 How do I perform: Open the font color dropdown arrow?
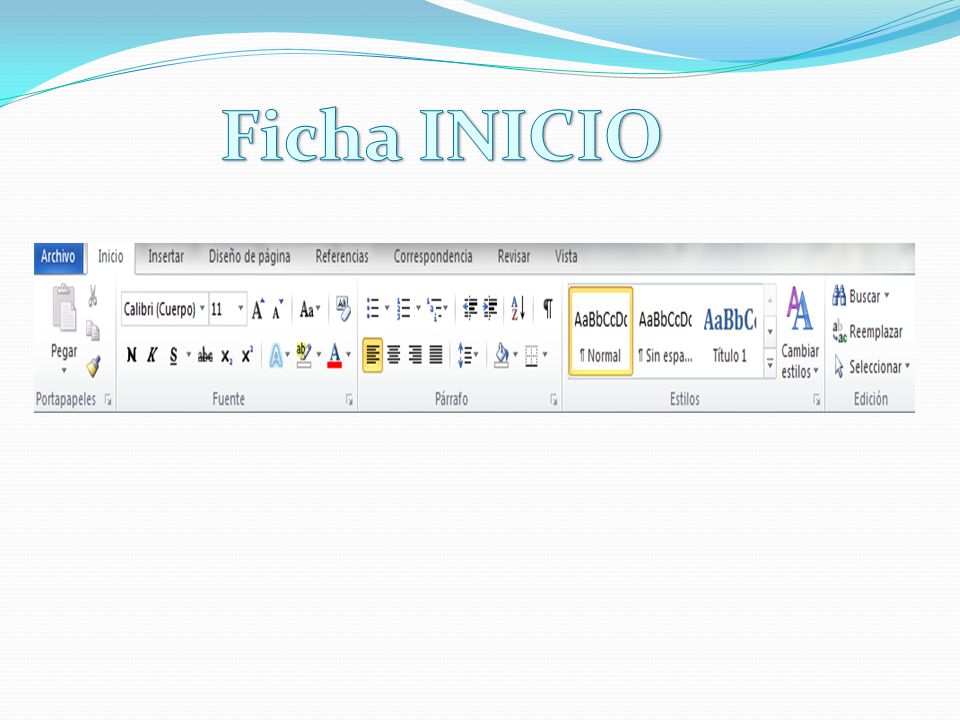[x=348, y=354]
